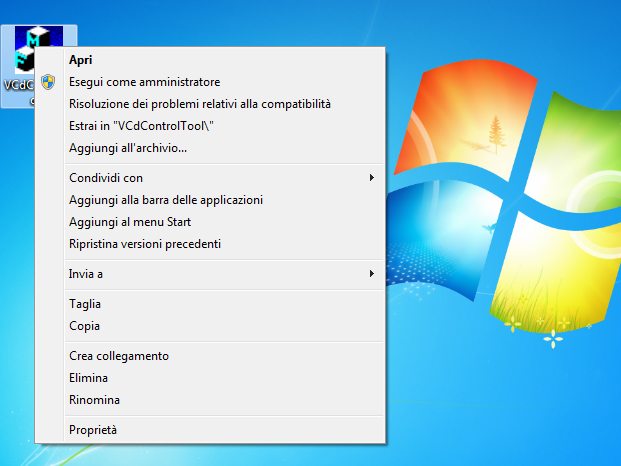
Task: Select Aggiungi al menu Start
Action: click(130, 222)
